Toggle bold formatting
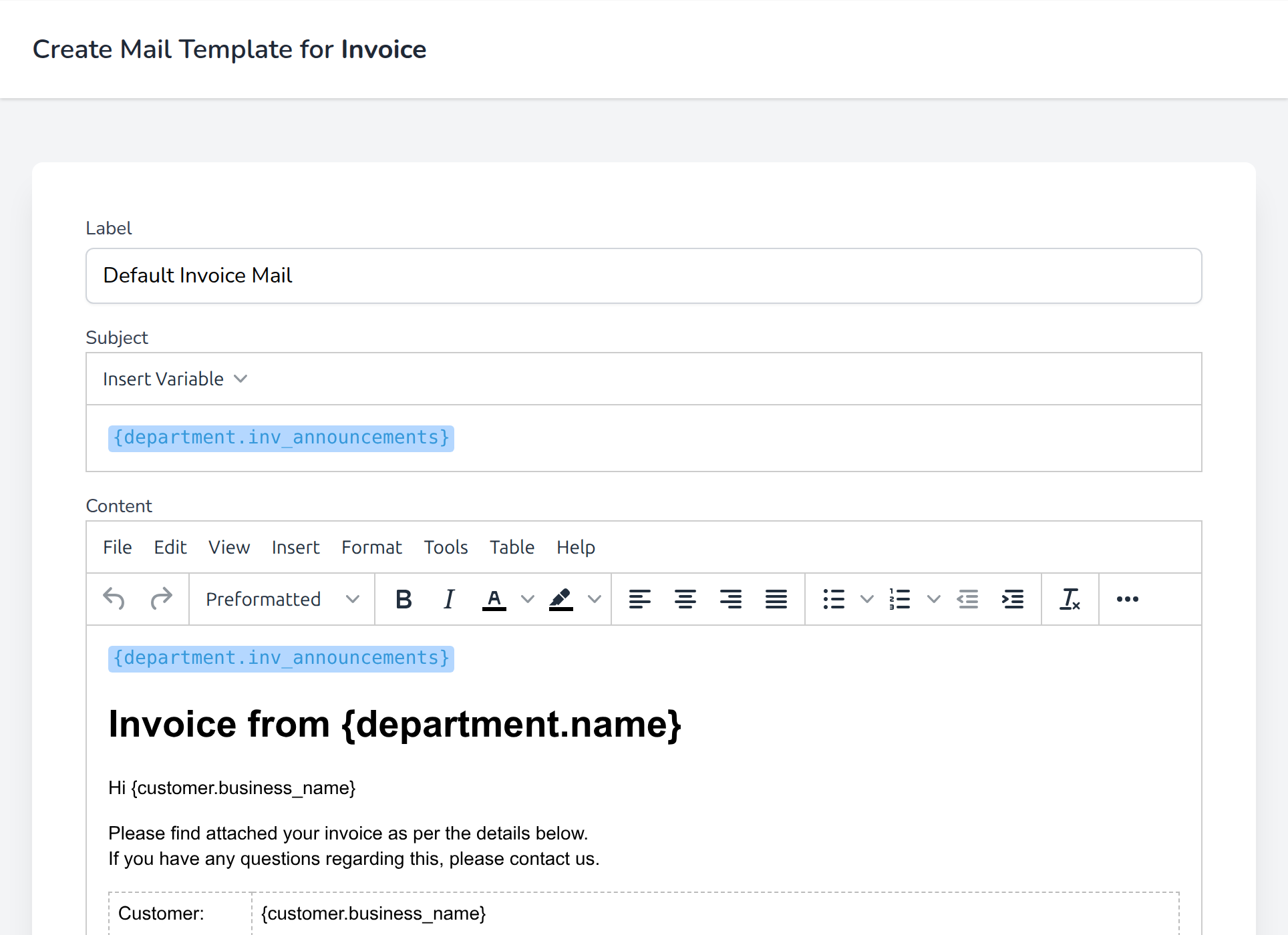 (404, 599)
